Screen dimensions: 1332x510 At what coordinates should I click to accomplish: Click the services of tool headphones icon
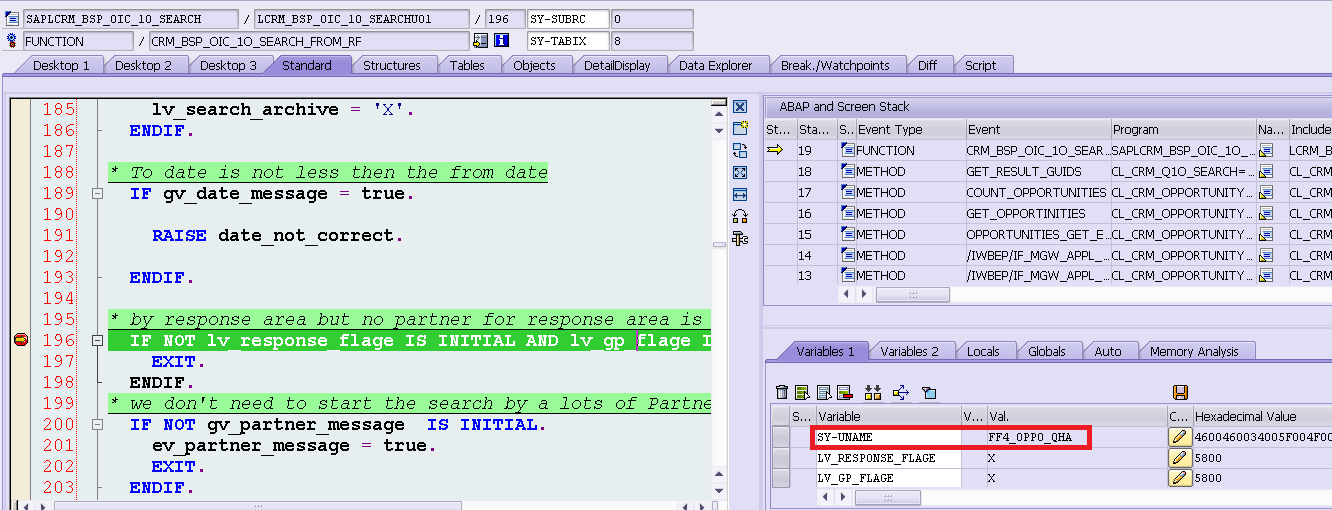coord(740,216)
